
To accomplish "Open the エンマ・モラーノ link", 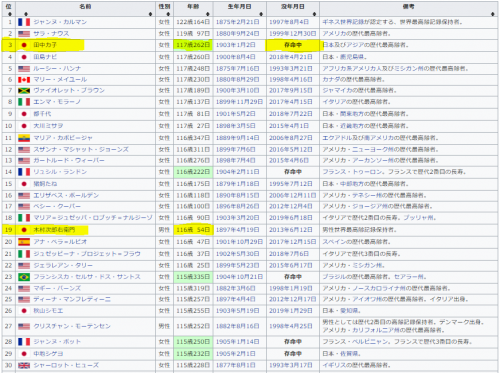I will 57,102.
